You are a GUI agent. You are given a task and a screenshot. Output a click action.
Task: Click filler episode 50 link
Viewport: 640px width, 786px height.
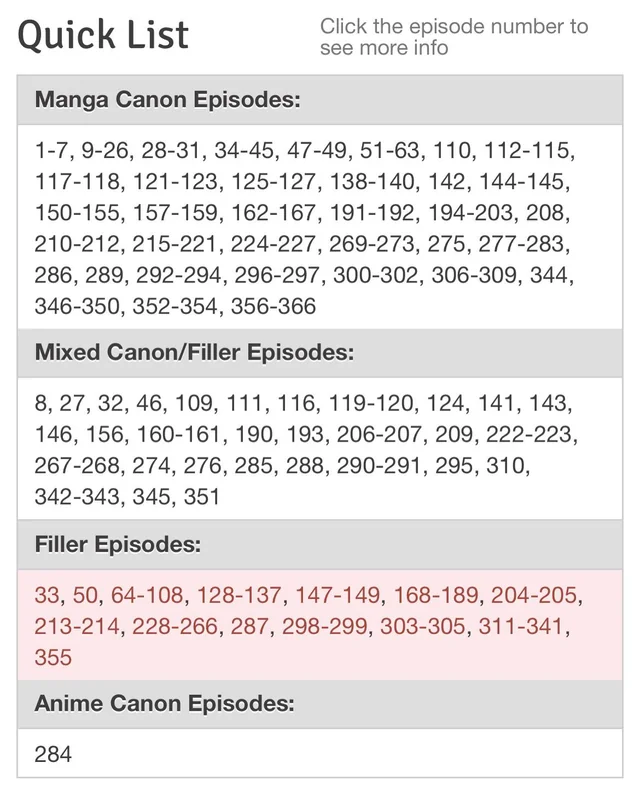pyautogui.click(x=86, y=596)
